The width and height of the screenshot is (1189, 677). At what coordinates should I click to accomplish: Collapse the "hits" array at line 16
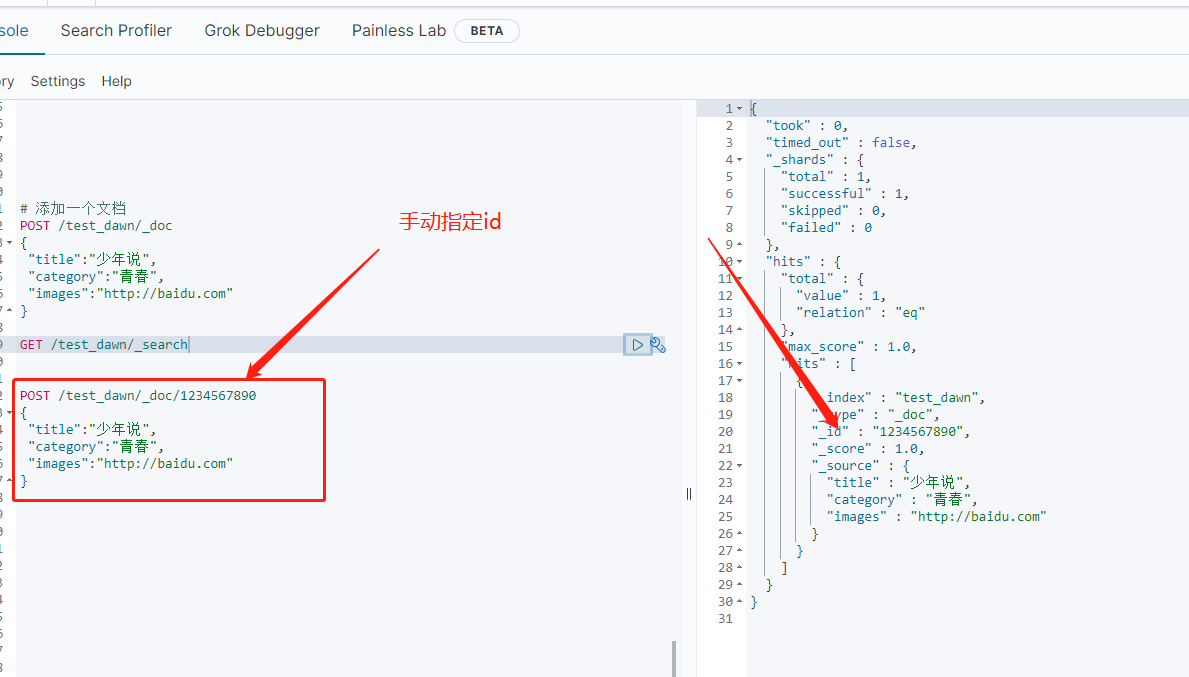pos(739,364)
